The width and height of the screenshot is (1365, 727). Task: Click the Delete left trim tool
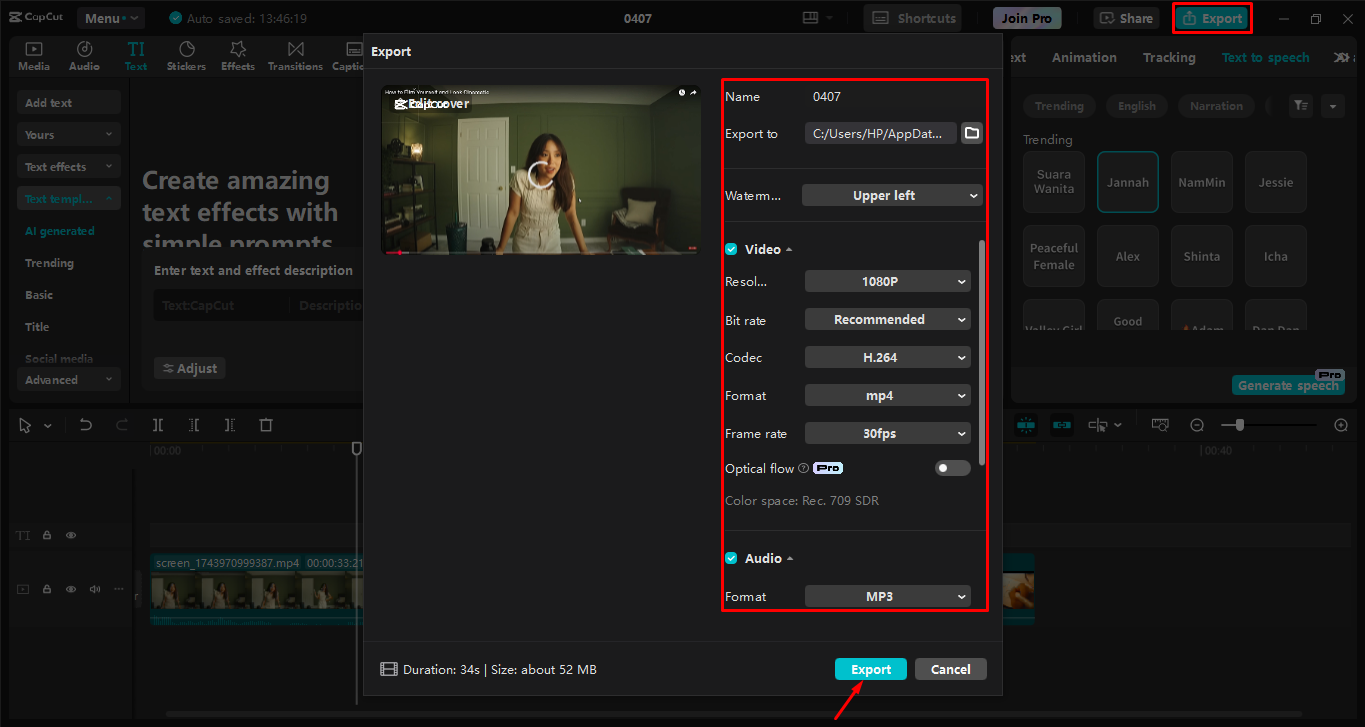pos(194,425)
